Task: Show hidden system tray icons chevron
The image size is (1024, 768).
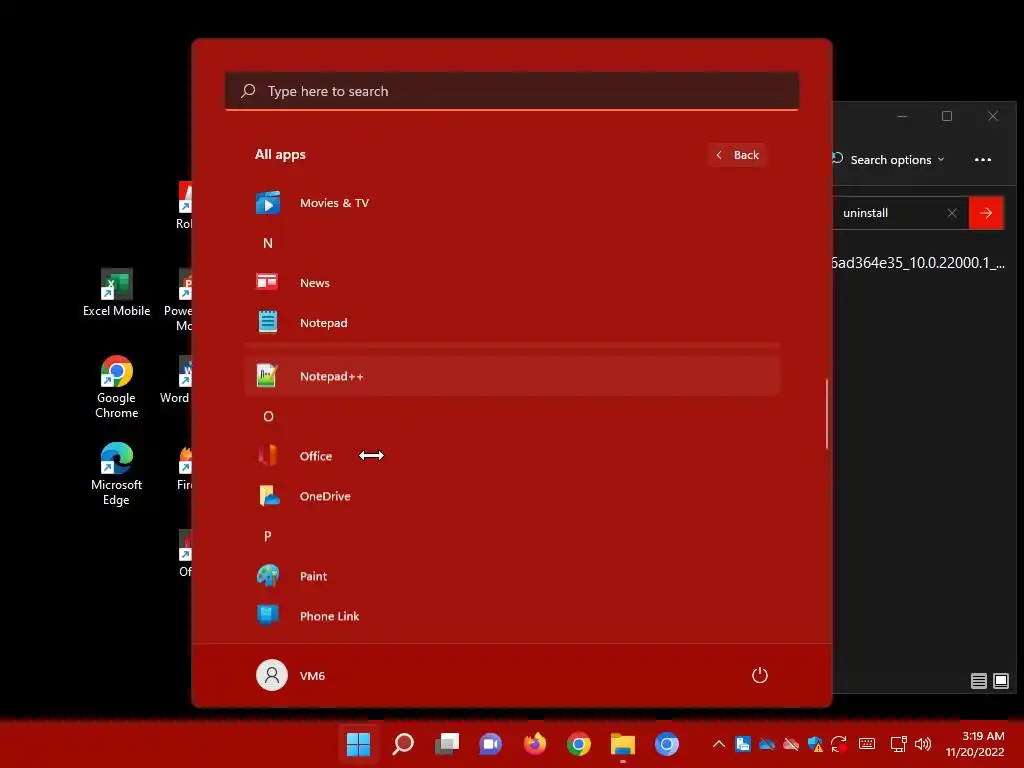Action: tap(718, 744)
